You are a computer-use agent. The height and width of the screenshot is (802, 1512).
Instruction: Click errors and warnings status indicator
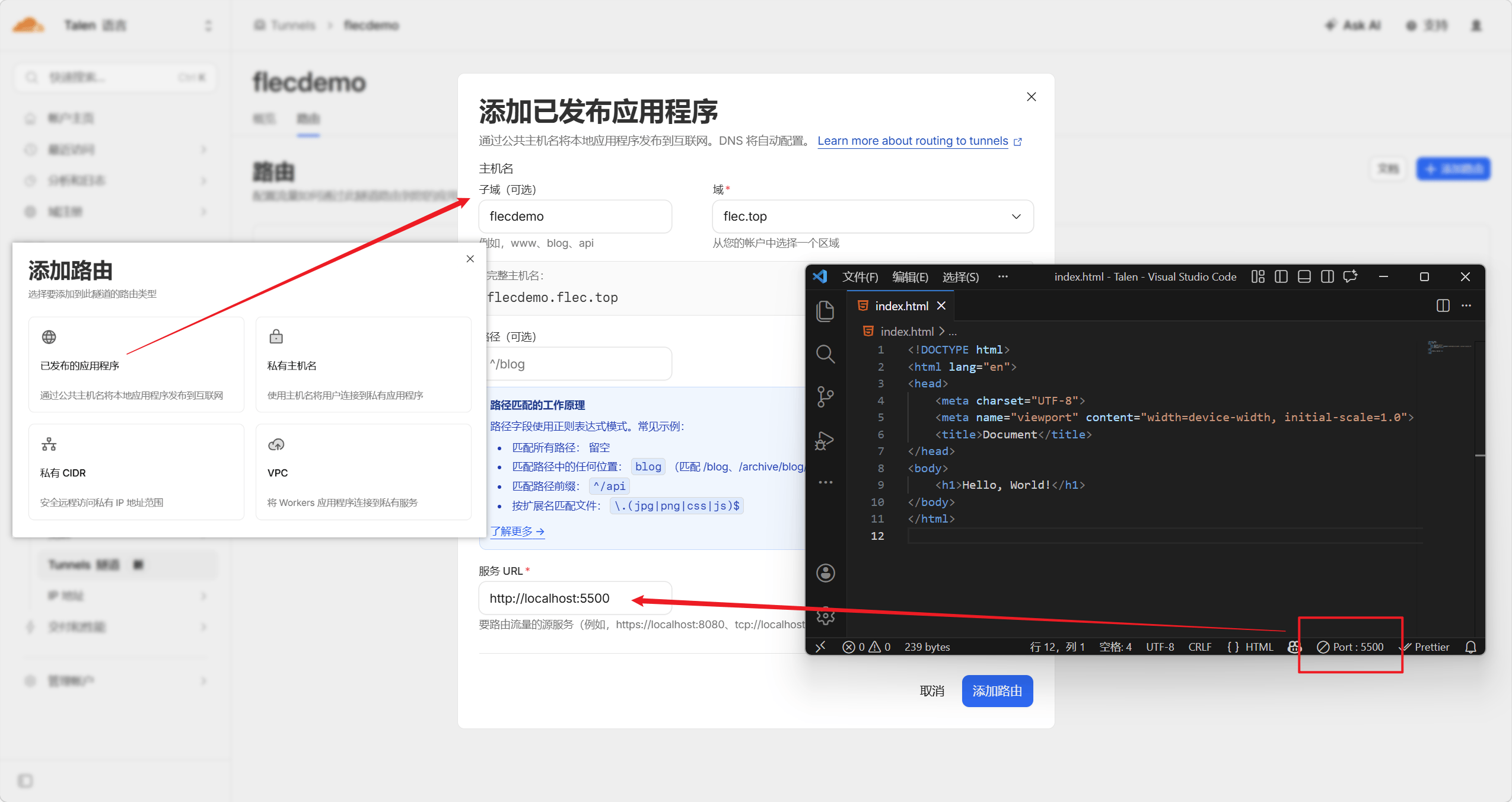(867, 647)
